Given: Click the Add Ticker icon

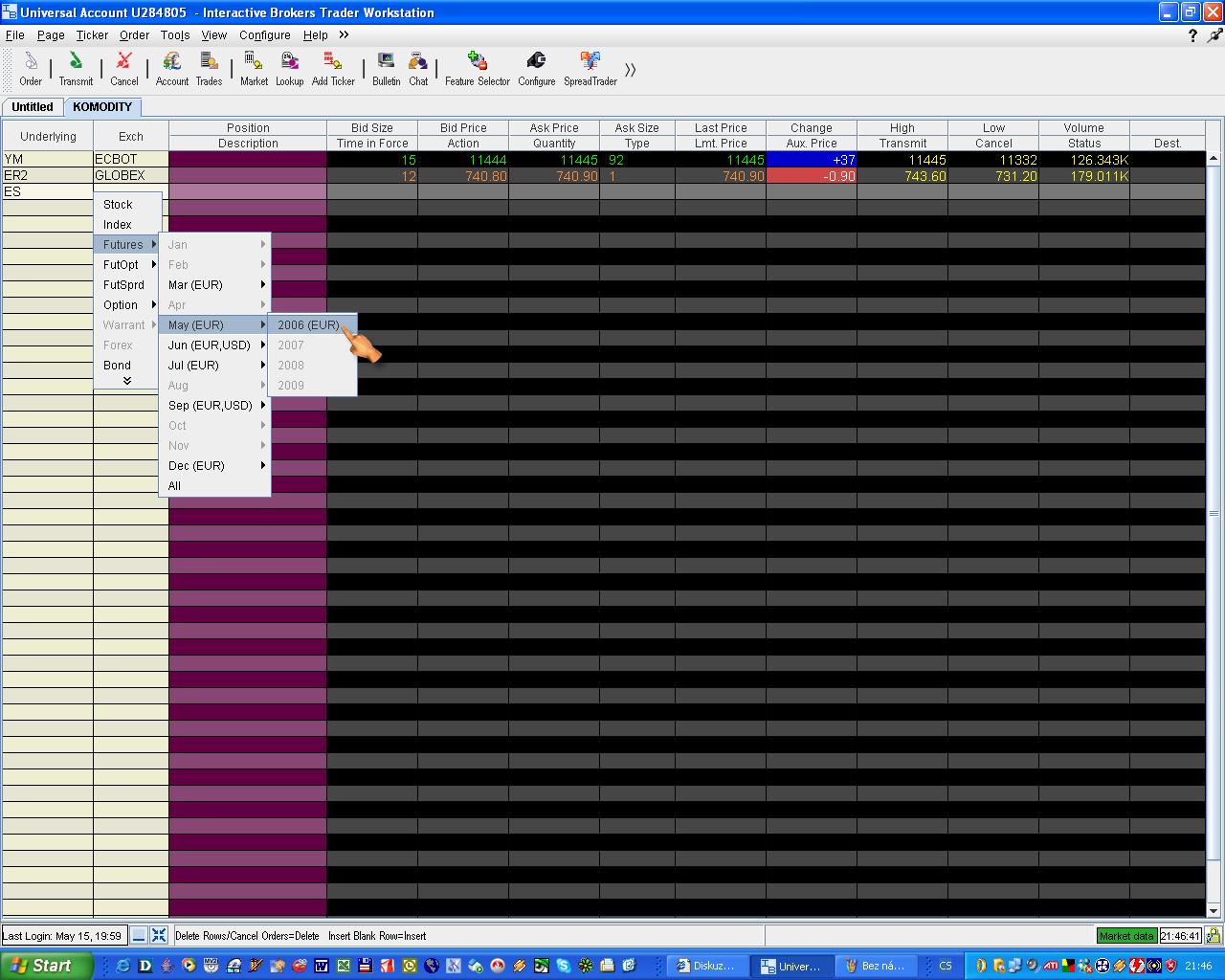Looking at the screenshot, I should [333, 69].
